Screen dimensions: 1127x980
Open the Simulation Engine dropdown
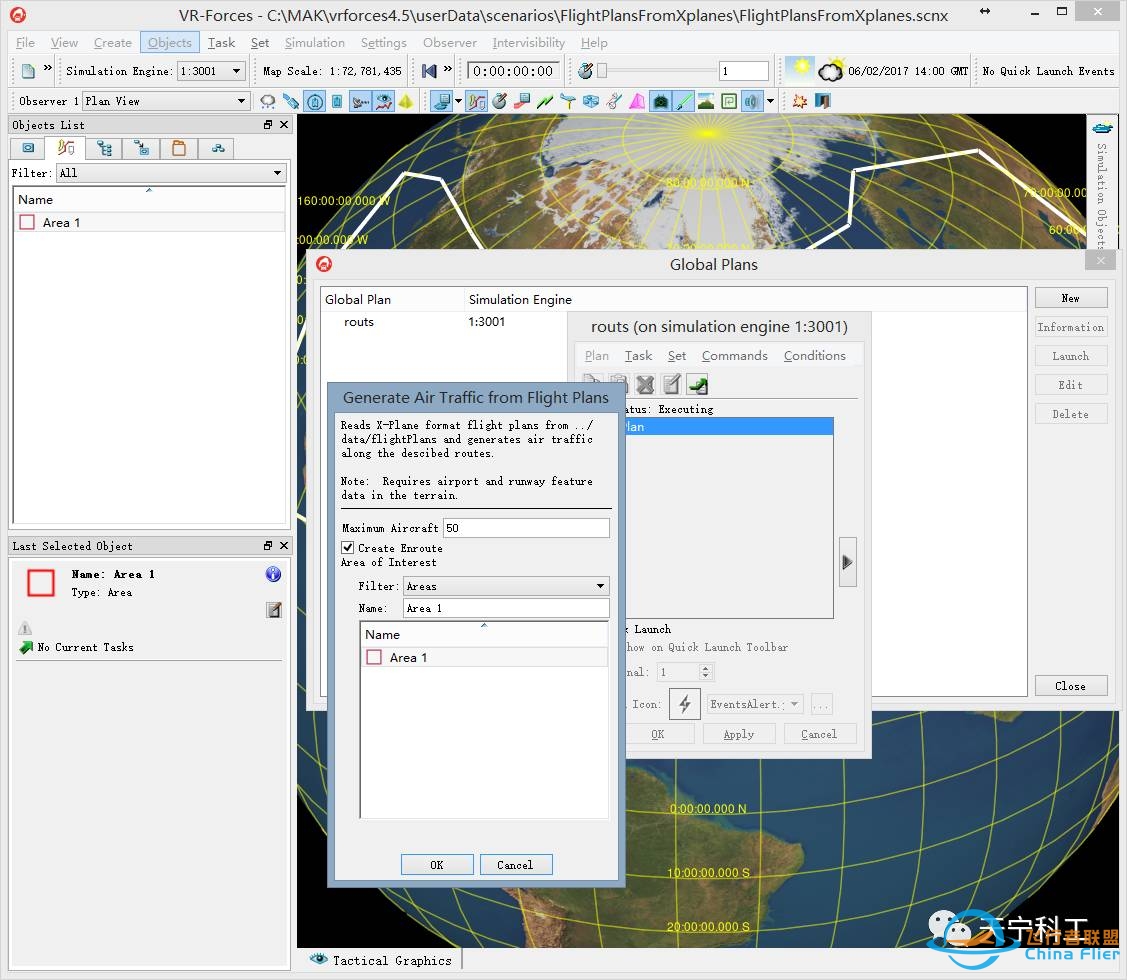(236, 71)
